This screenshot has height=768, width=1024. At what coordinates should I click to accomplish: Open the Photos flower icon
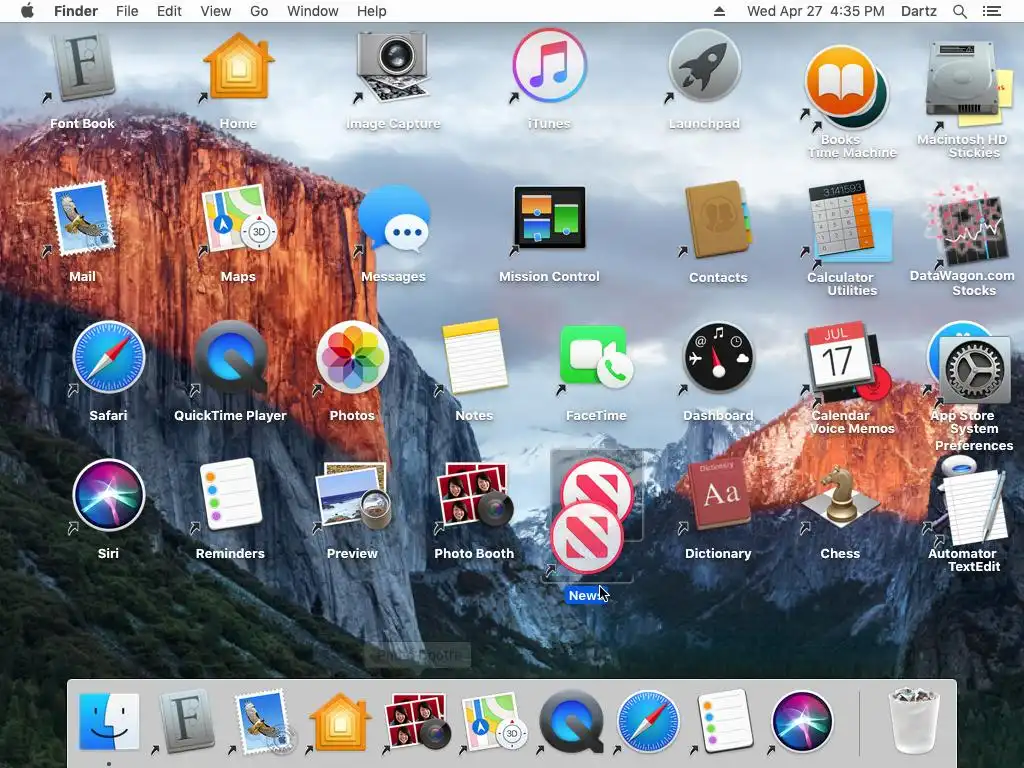pos(353,357)
